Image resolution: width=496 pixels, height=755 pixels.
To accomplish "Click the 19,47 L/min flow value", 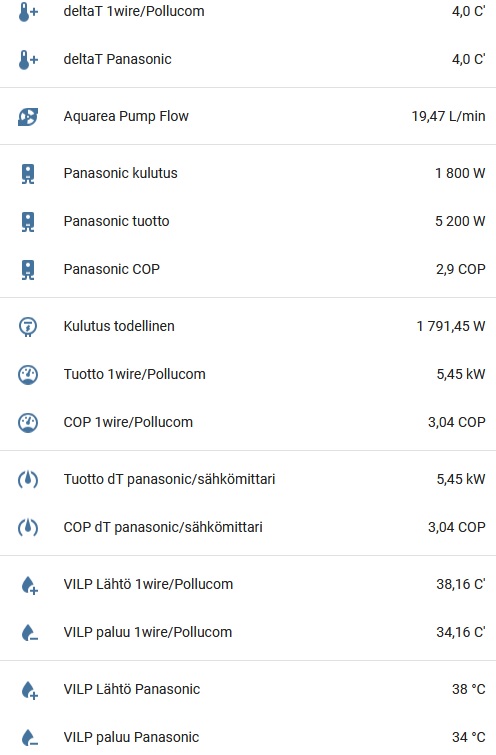I will click(448, 116).
